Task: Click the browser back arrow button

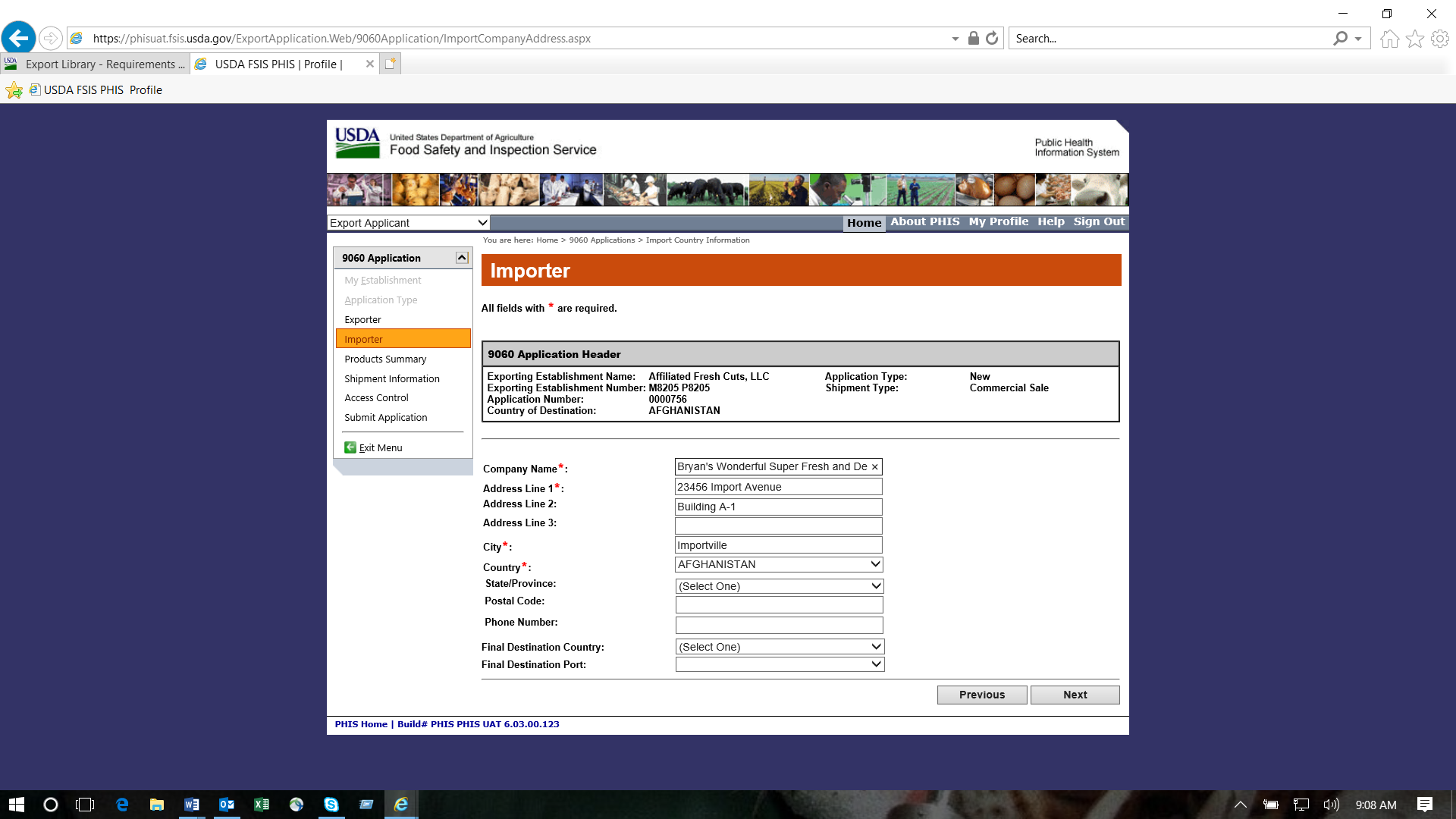Action: tap(19, 38)
